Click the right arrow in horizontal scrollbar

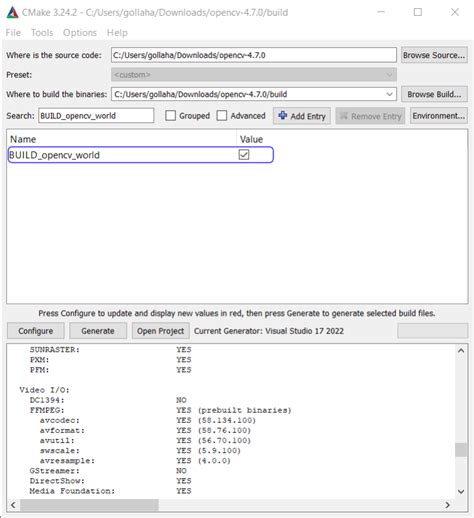pyautogui.click(x=448, y=505)
